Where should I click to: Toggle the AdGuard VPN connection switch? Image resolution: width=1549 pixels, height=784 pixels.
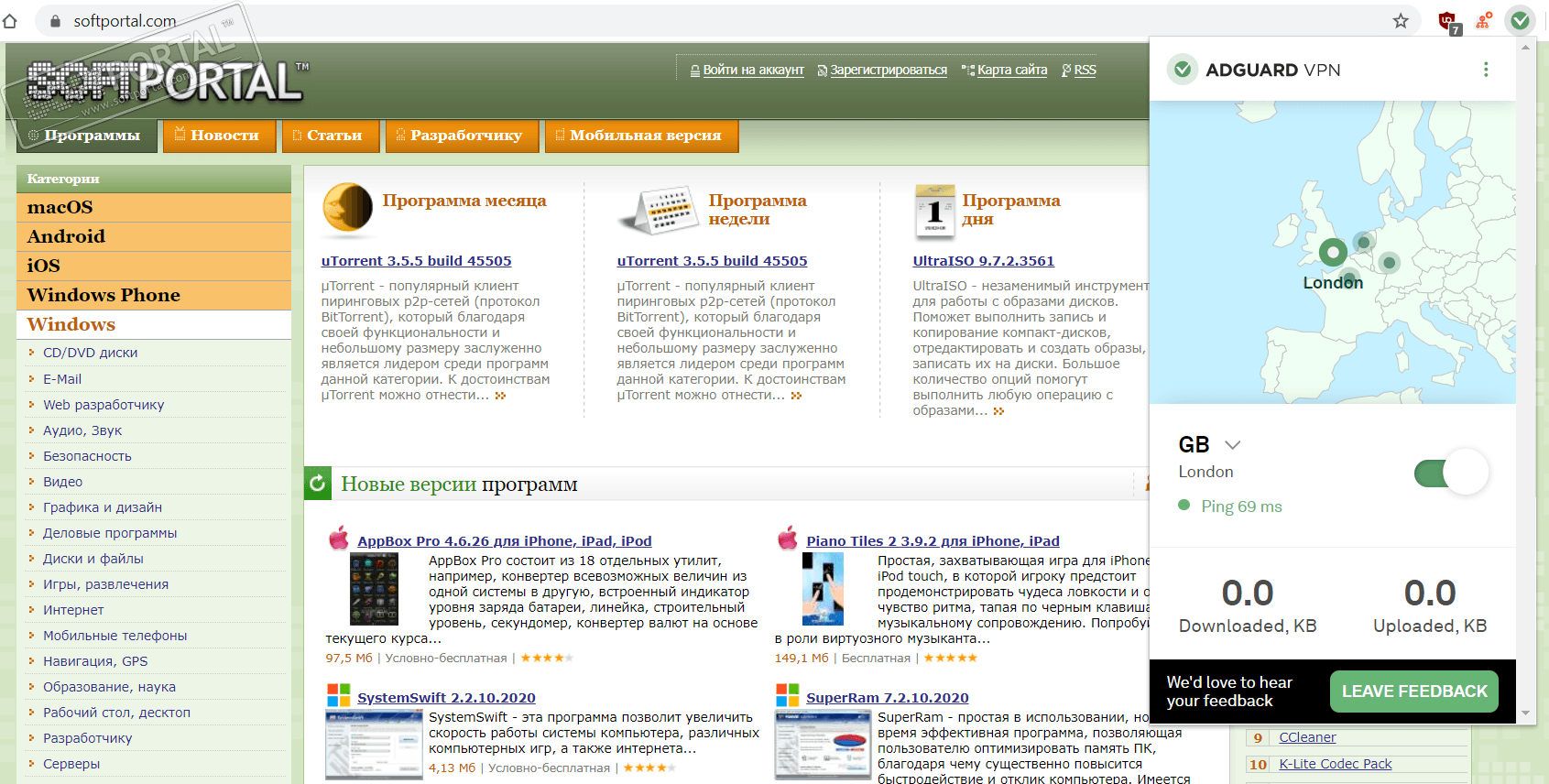[x=1452, y=473]
